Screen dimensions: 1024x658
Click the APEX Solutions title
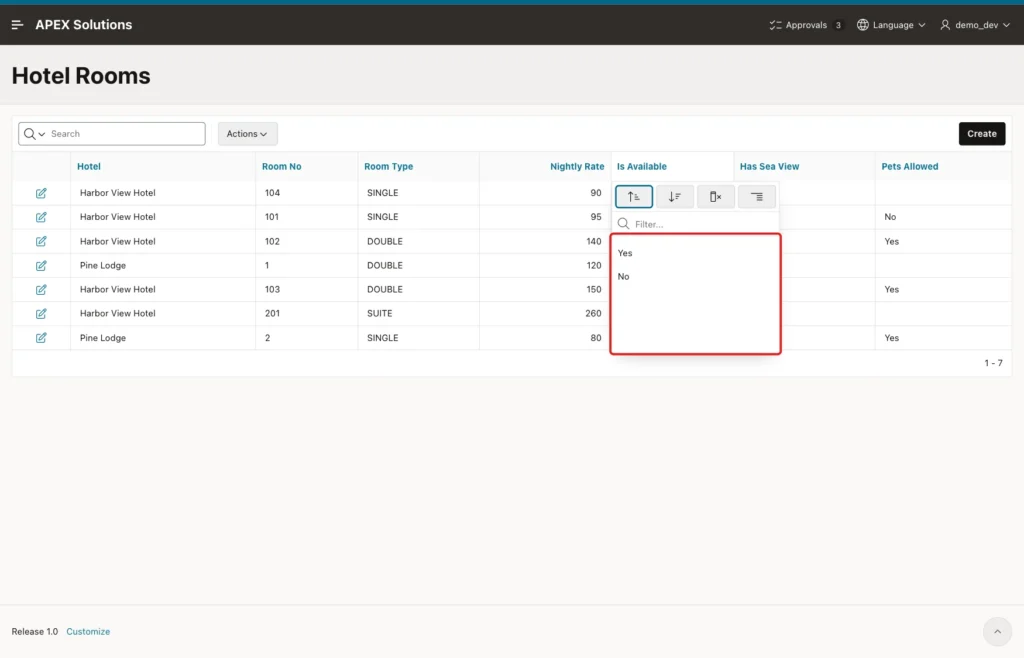84,25
